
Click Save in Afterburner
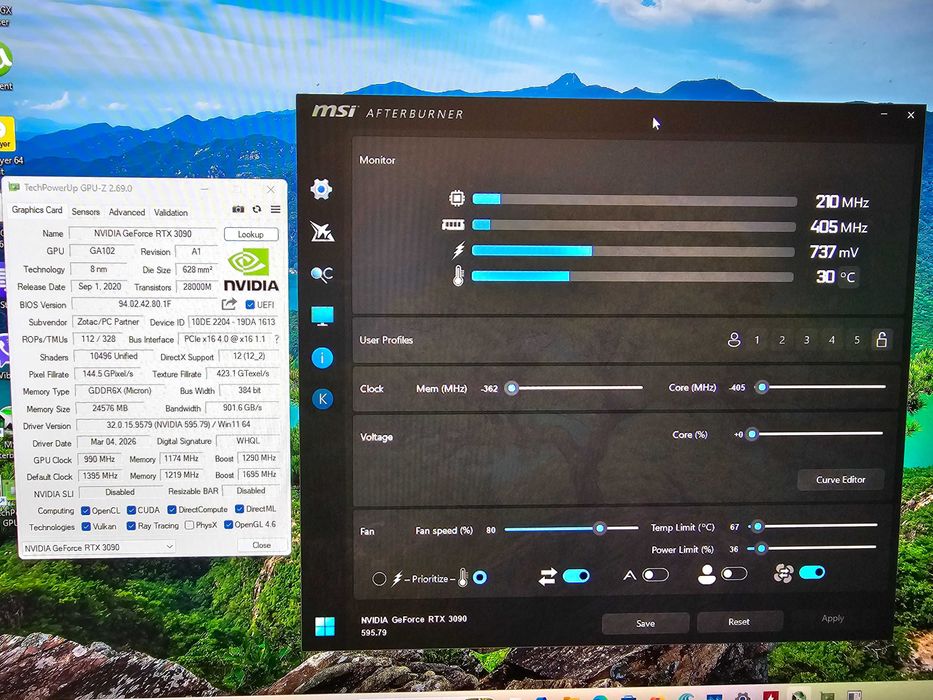click(646, 623)
